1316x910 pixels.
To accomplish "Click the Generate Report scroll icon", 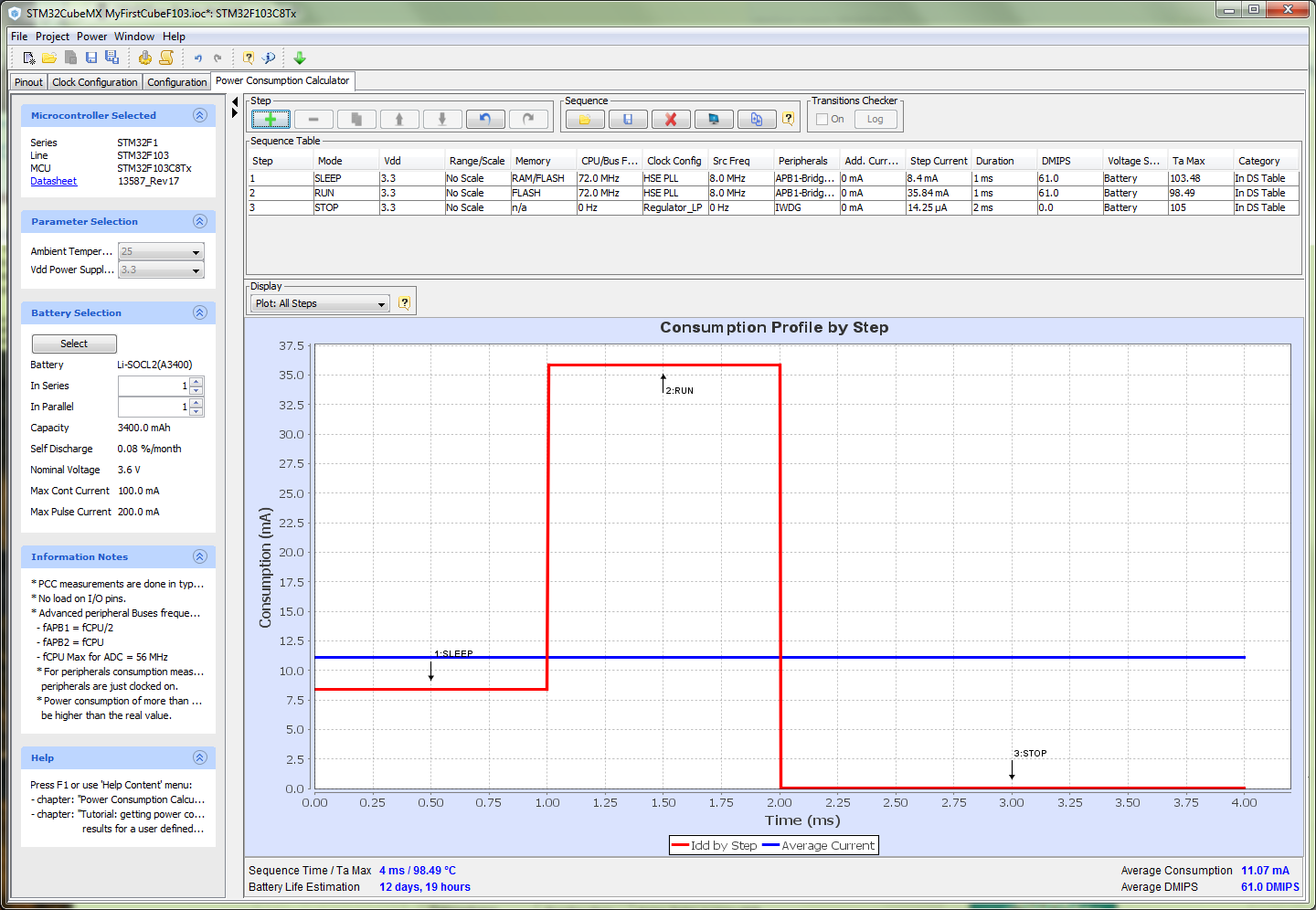I will [x=166, y=58].
